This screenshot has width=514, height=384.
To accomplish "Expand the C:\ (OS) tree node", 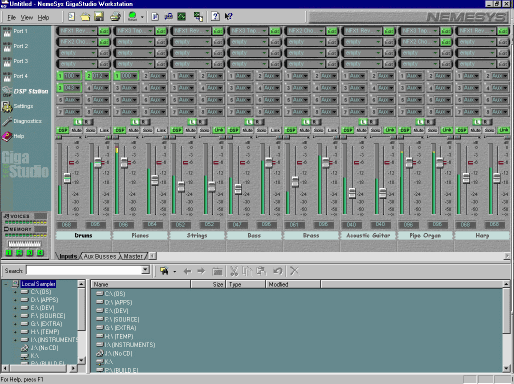I will pos(15,292).
